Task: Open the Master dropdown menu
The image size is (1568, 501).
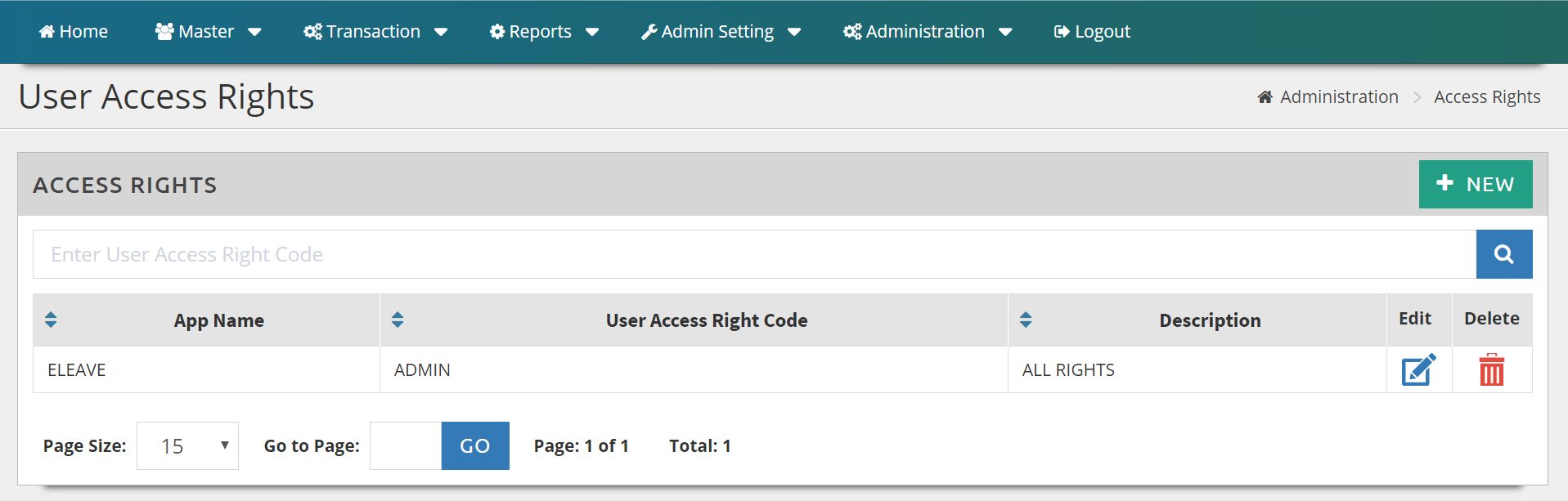Action: (x=208, y=32)
